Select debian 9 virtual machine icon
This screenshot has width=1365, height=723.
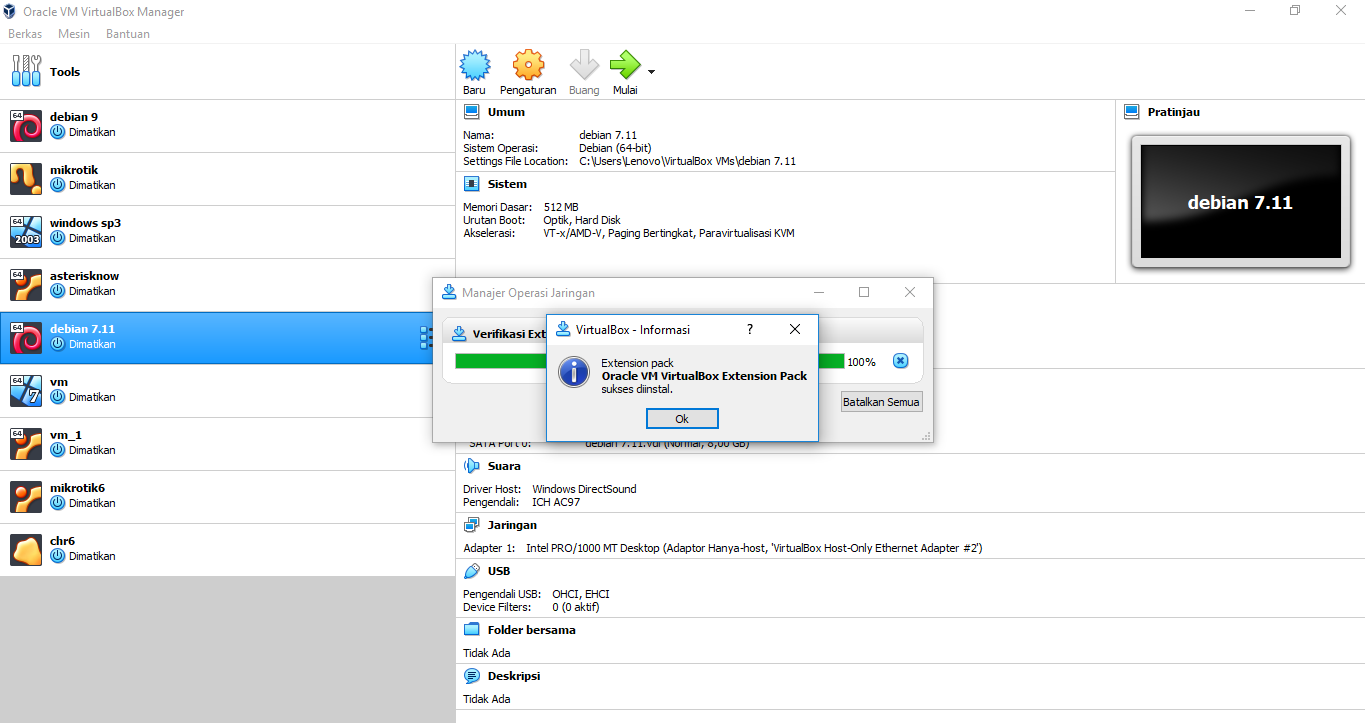click(x=26, y=125)
